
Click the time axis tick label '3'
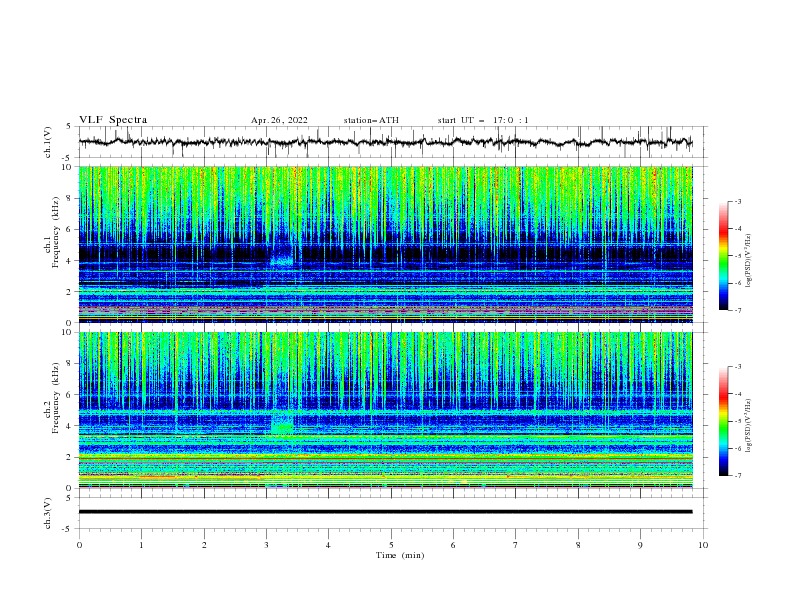(266, 545)
